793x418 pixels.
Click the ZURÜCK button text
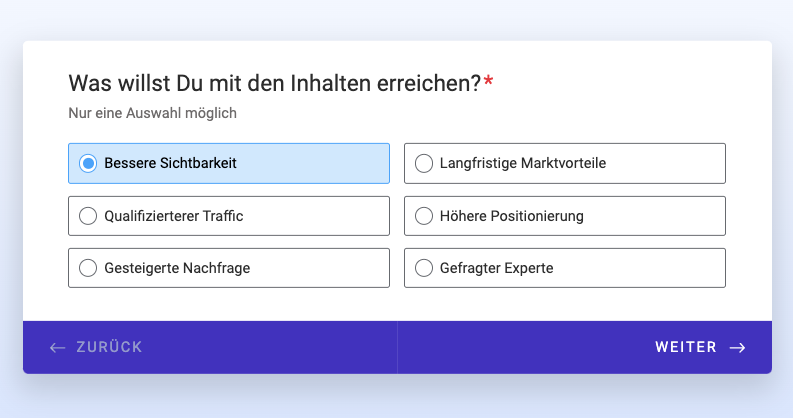(109, 347)
